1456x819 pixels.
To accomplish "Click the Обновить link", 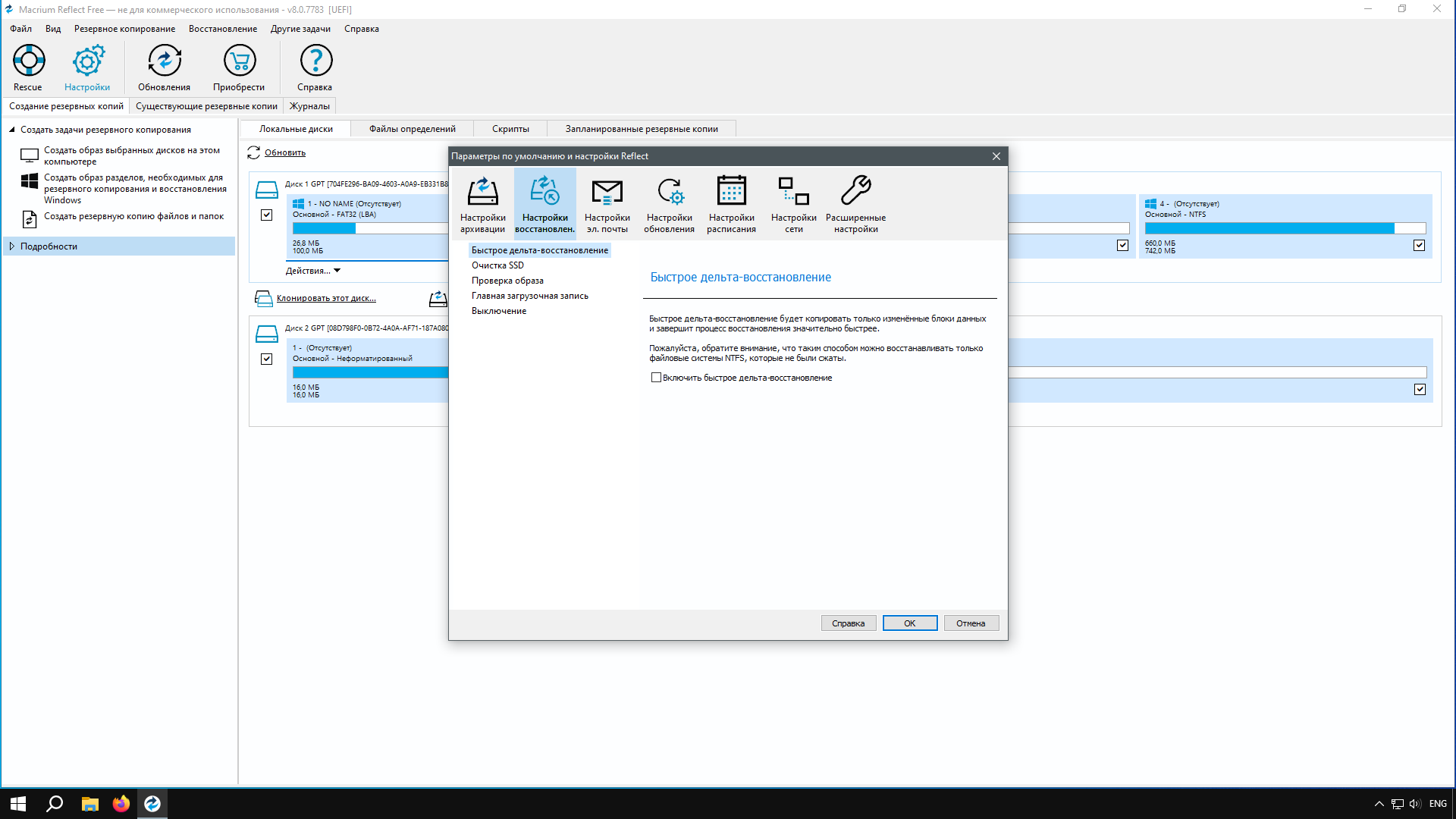I will 285,152.
